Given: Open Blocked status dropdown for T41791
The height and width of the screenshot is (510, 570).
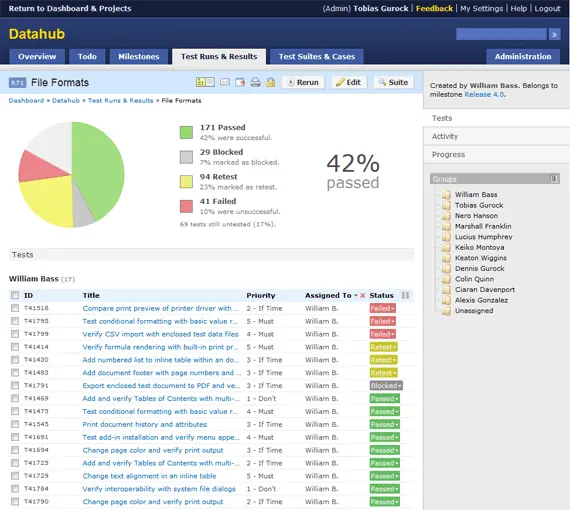Looking at the screenshot, I should [x=386, y=385].
